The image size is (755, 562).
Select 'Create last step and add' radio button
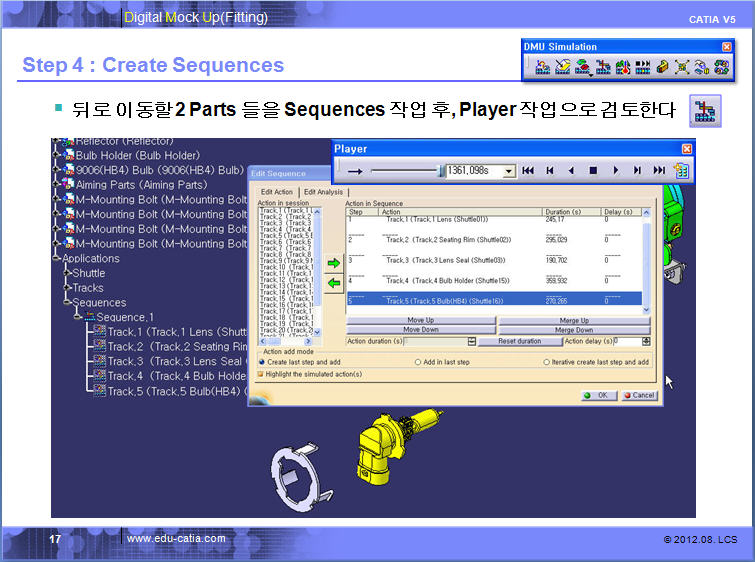pos(262,362)
